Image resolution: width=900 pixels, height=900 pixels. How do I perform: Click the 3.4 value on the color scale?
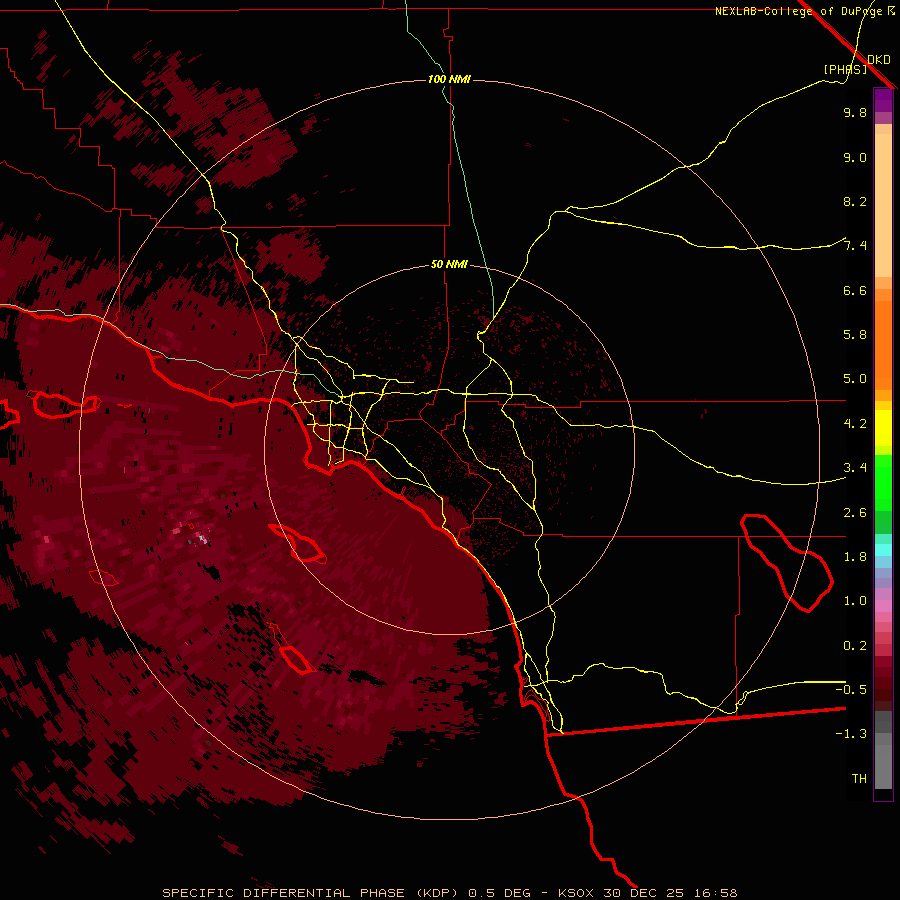[x=855, y=468]
